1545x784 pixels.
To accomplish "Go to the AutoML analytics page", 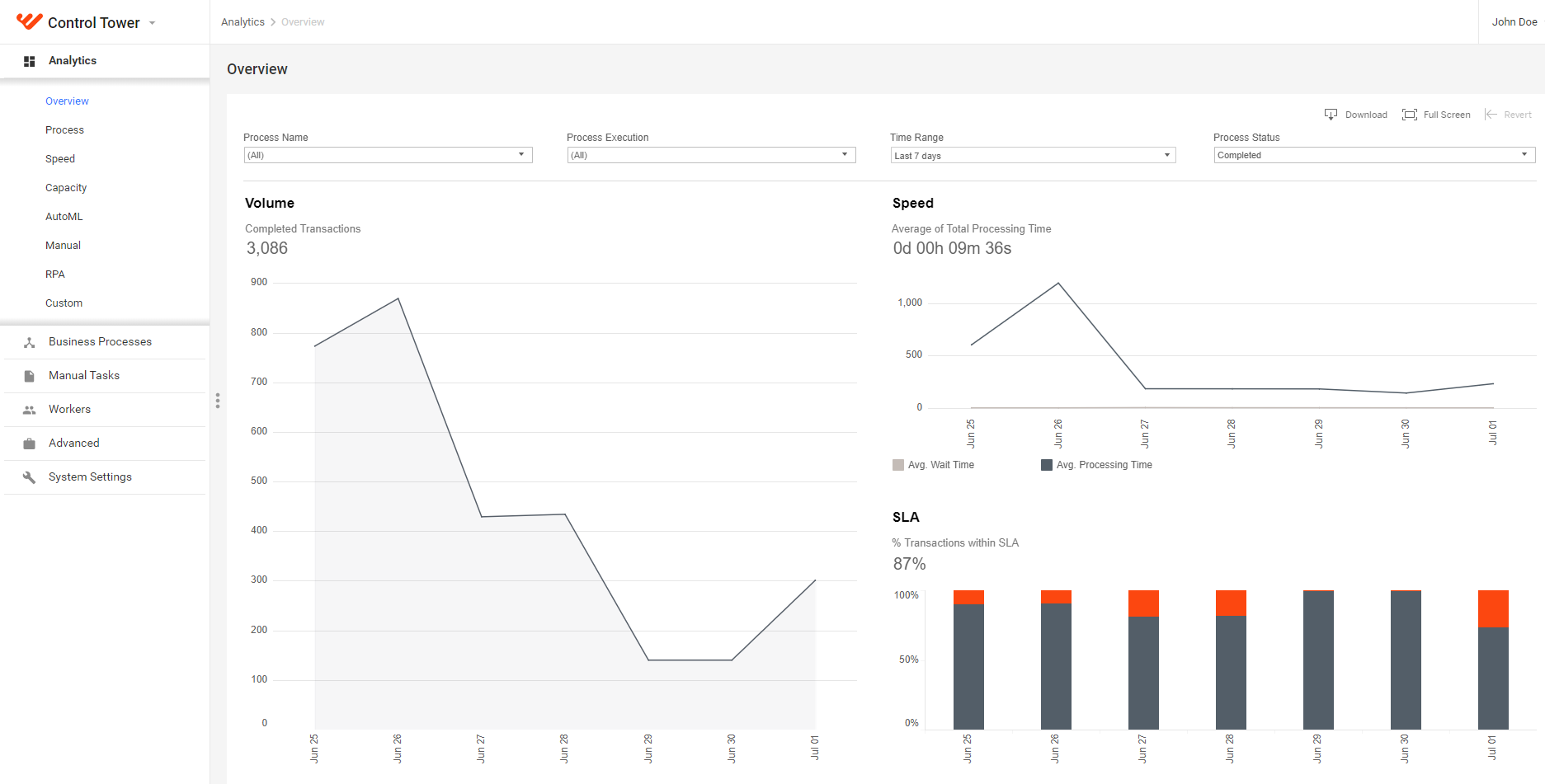I will pos(64,217).
